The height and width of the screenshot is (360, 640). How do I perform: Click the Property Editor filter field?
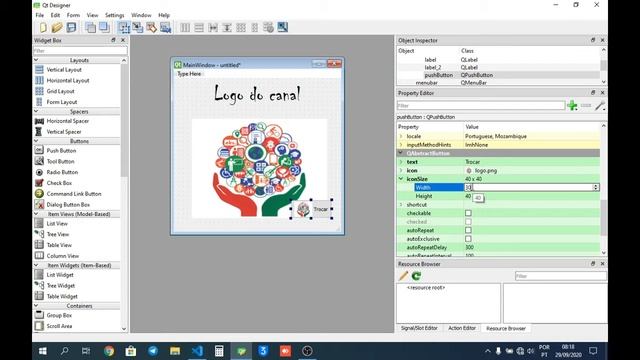coord(481,106)
